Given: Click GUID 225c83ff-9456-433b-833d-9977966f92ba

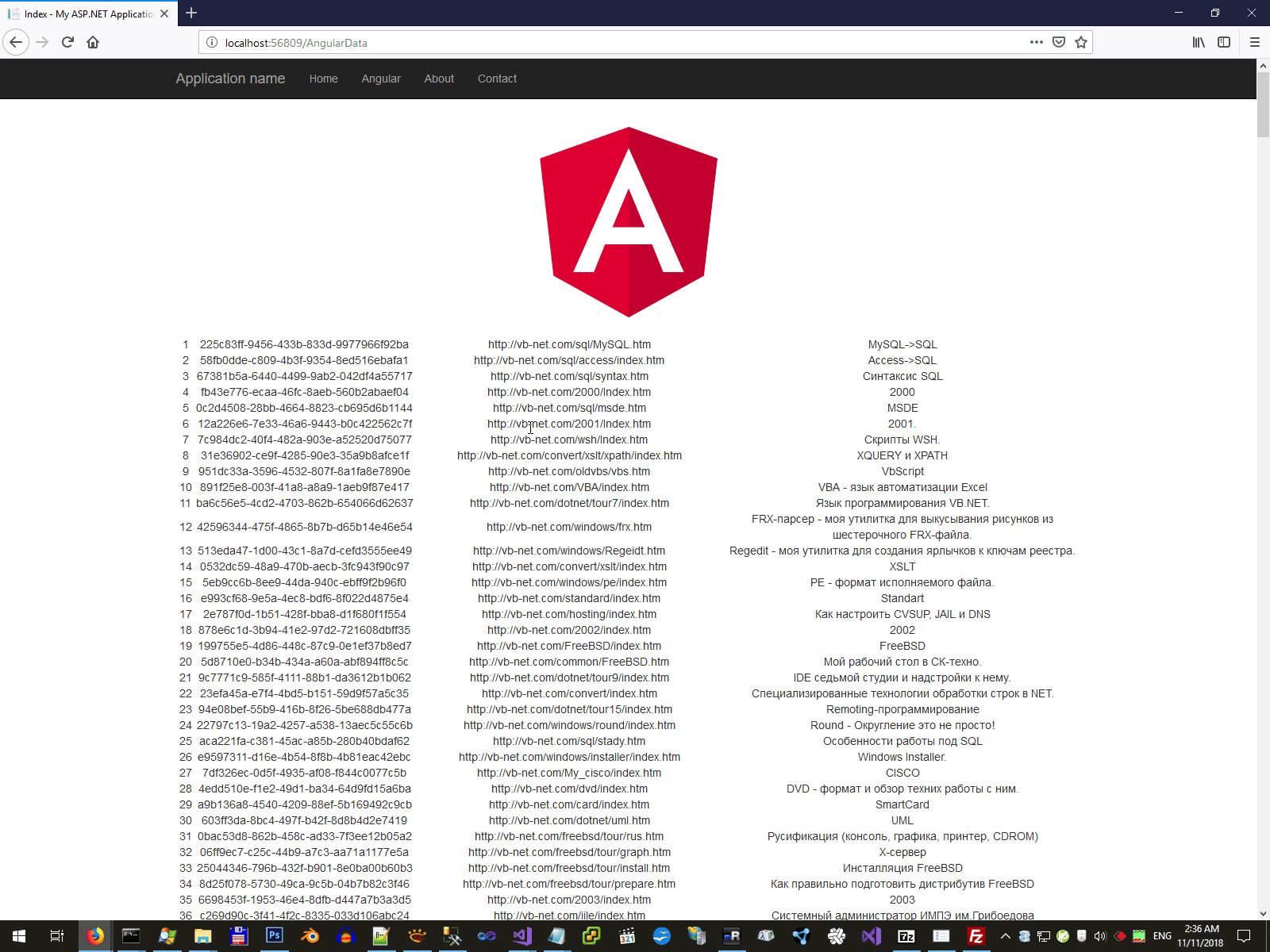Looking at the screenshot, I should pyautogui.click(x=304, y=344).
